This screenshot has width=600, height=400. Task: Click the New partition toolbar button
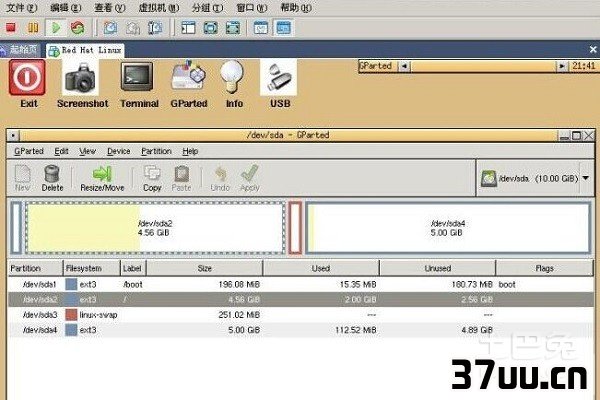coord(22,178)
